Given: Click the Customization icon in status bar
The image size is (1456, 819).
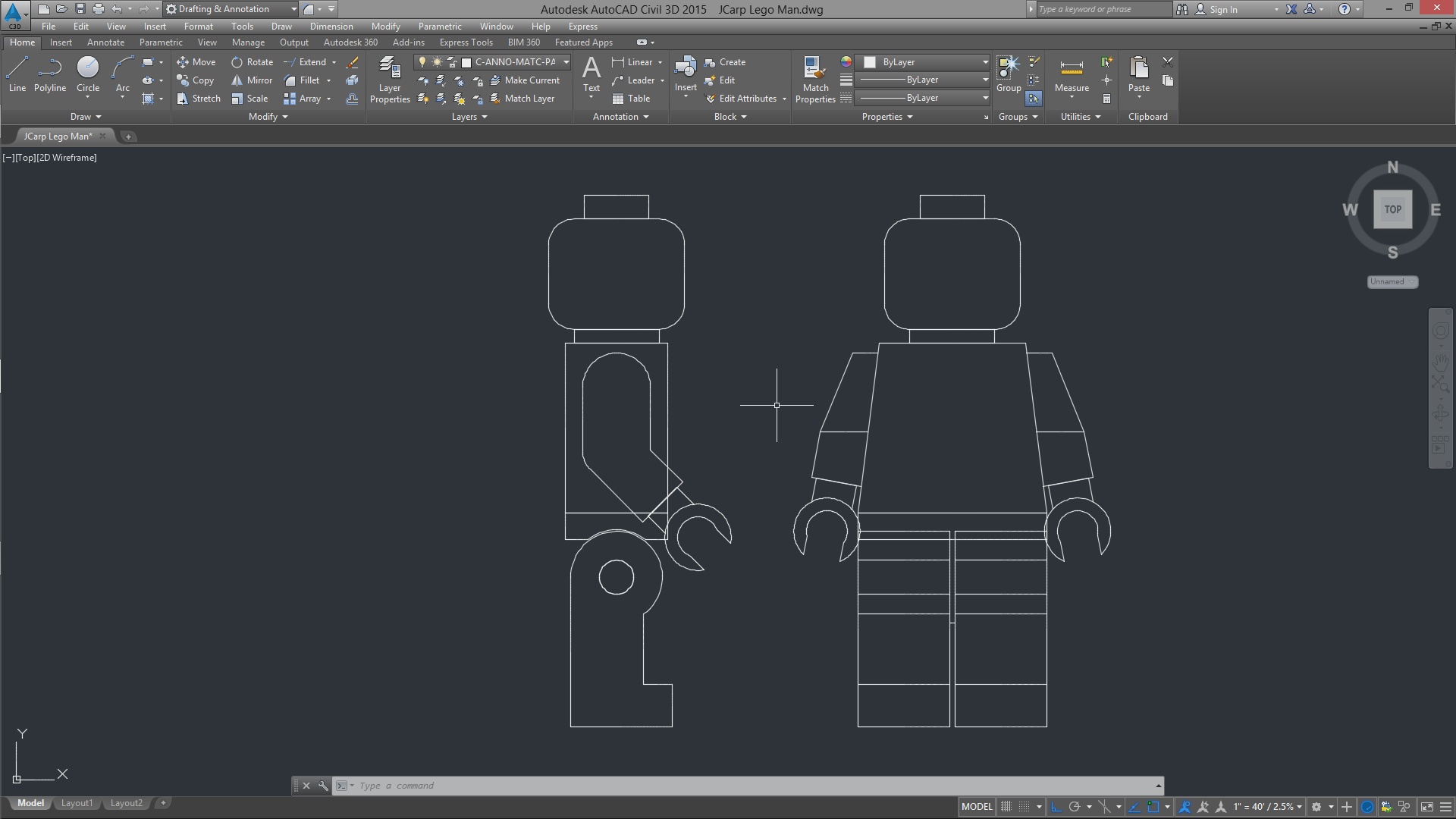Looking at the screenshot, I should 1445,807.
